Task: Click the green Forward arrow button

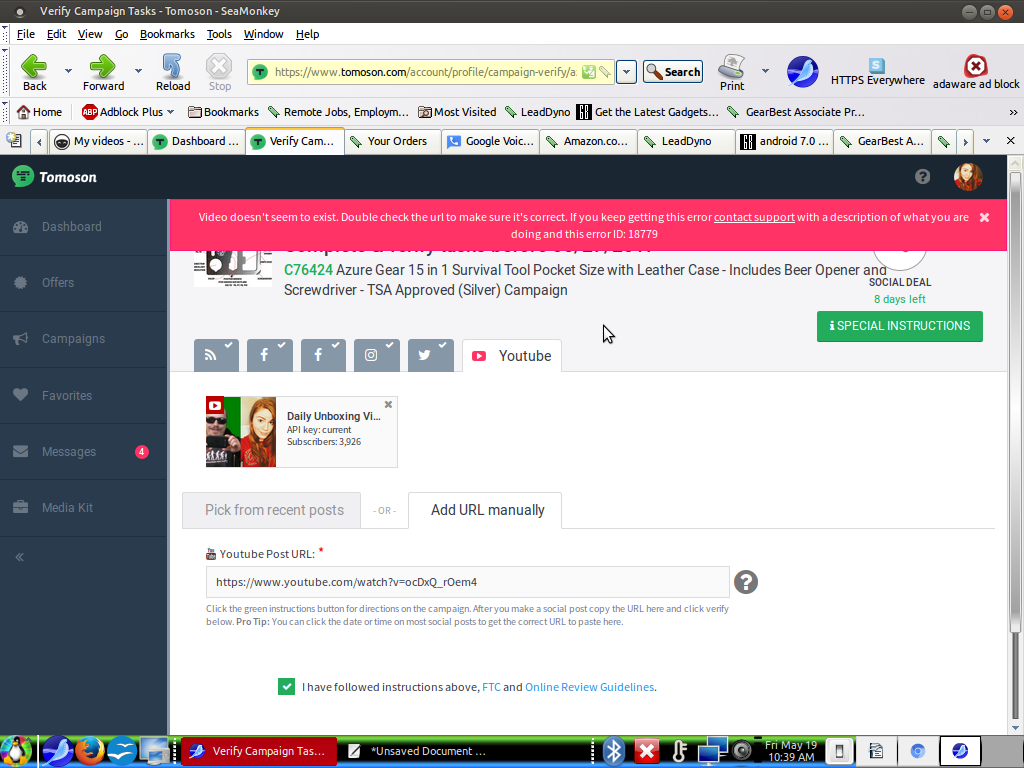Action: pos(103,72)
